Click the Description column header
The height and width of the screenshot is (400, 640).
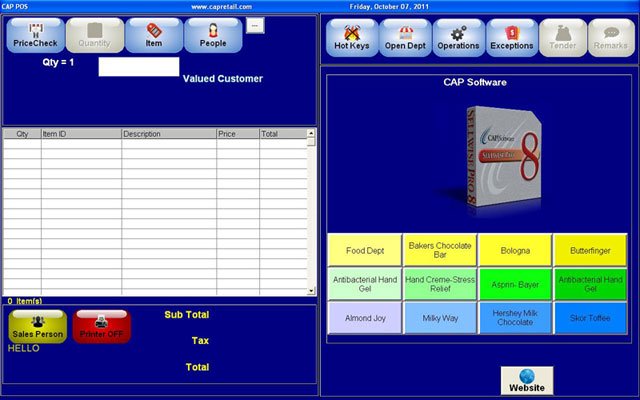[x=169, y=134]
